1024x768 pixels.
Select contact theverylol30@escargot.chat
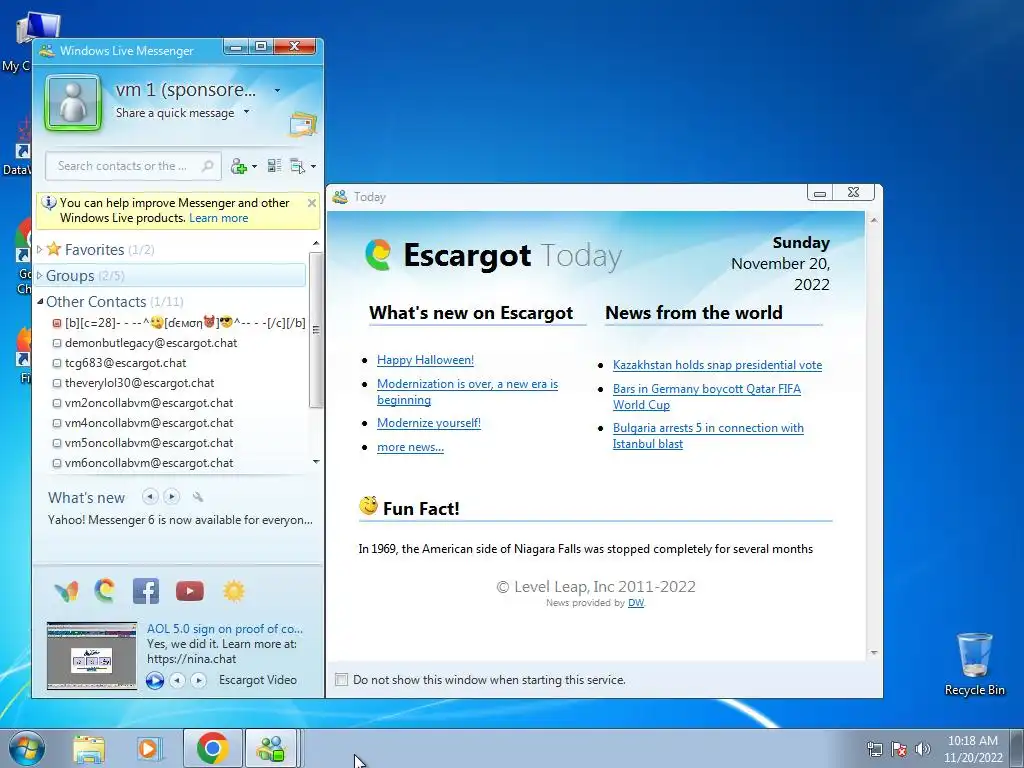coord(139,383)
